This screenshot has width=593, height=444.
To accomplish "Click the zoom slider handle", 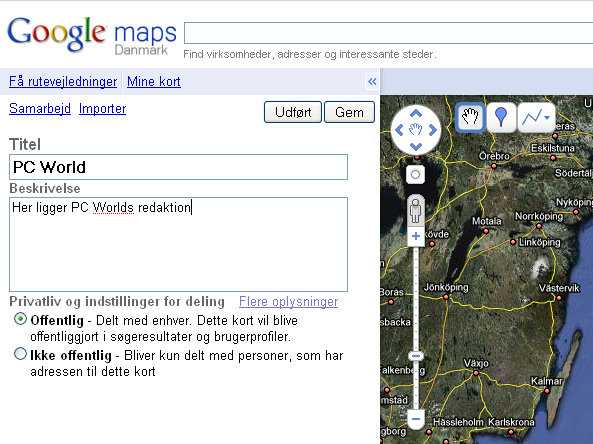I will [416, 356].
